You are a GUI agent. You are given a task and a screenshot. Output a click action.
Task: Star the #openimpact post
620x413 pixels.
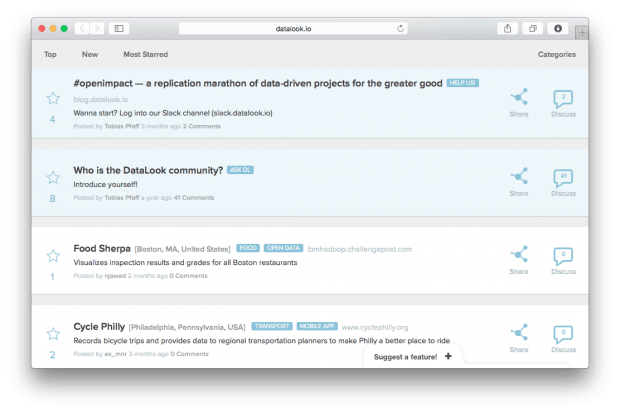coord(53,98)
